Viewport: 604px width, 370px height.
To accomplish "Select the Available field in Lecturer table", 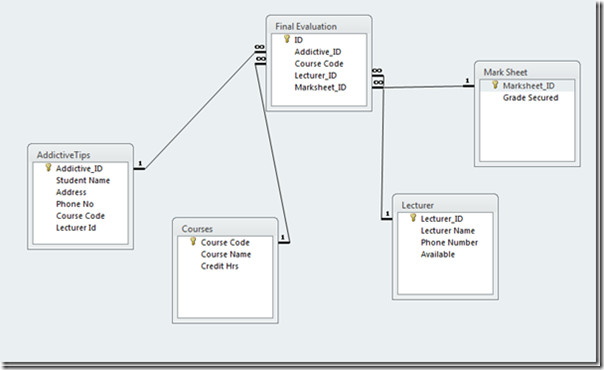I will (438, 254).
